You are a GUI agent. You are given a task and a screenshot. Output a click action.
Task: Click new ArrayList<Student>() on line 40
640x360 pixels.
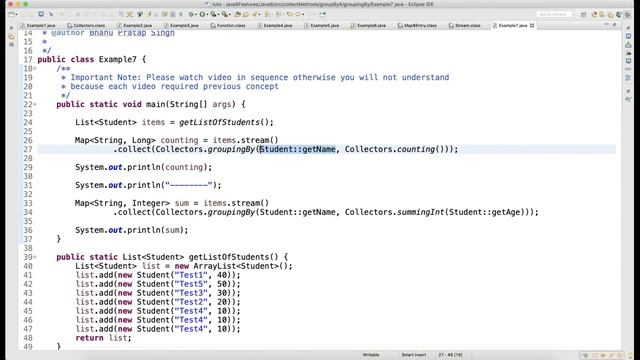pyautogui.click(x=231, y=266)
